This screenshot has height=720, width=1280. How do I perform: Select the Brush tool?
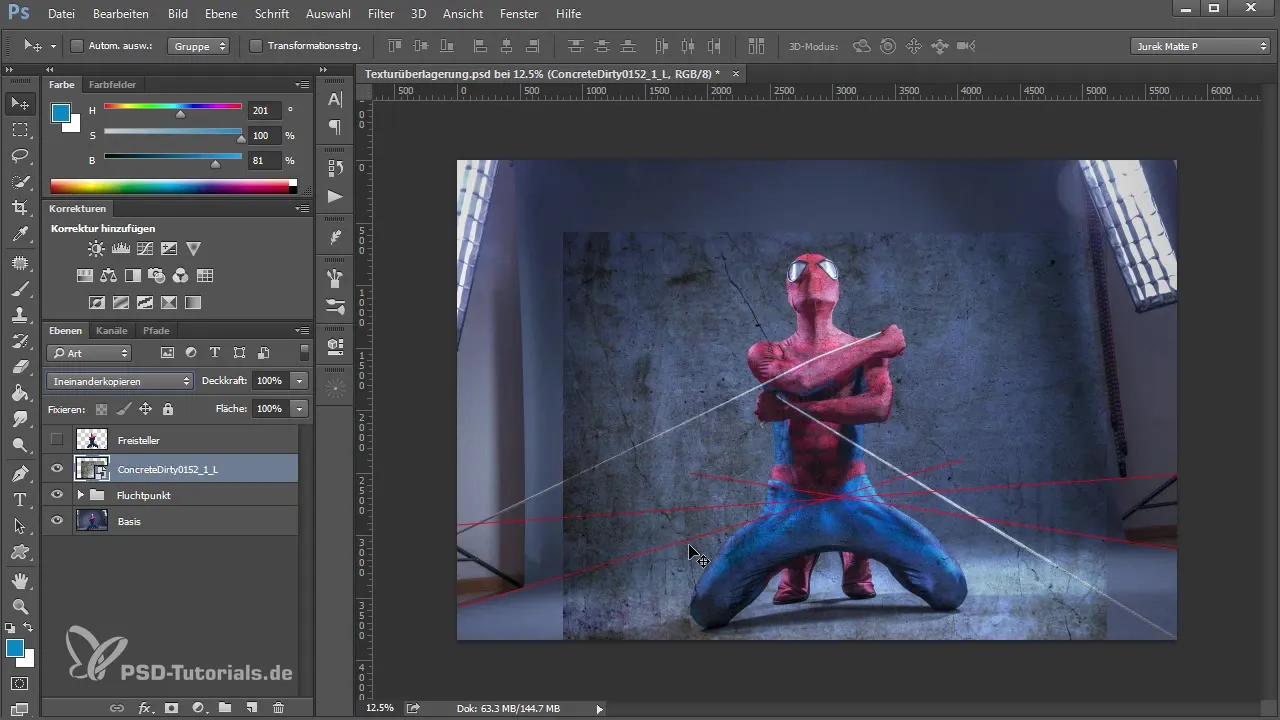(x=20, y=288)
